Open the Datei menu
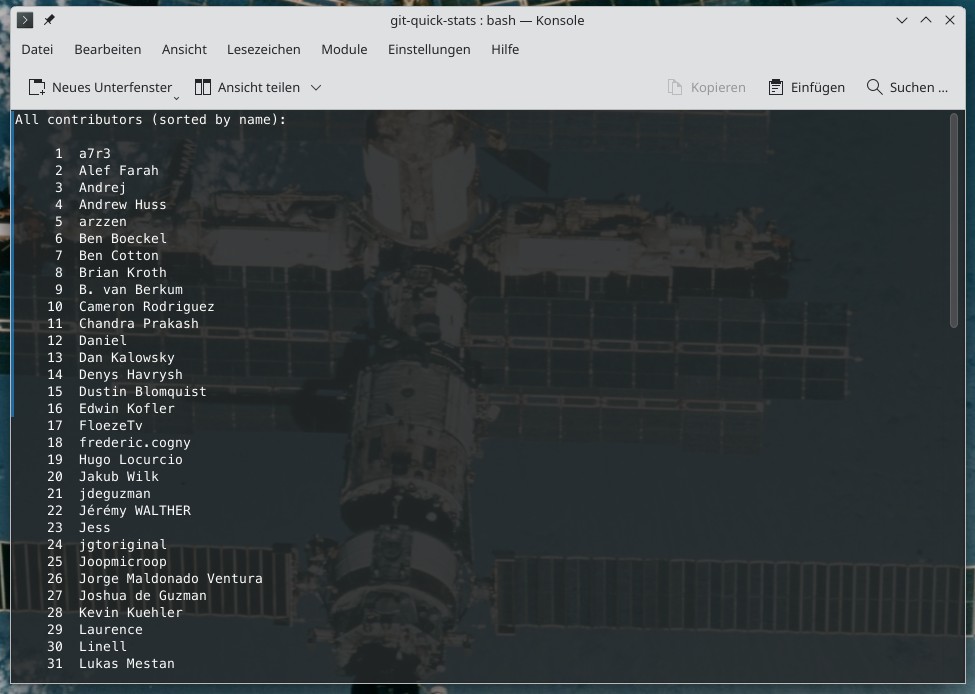The height and width of the screenshot is (694, 975). (x=37, y=49)
